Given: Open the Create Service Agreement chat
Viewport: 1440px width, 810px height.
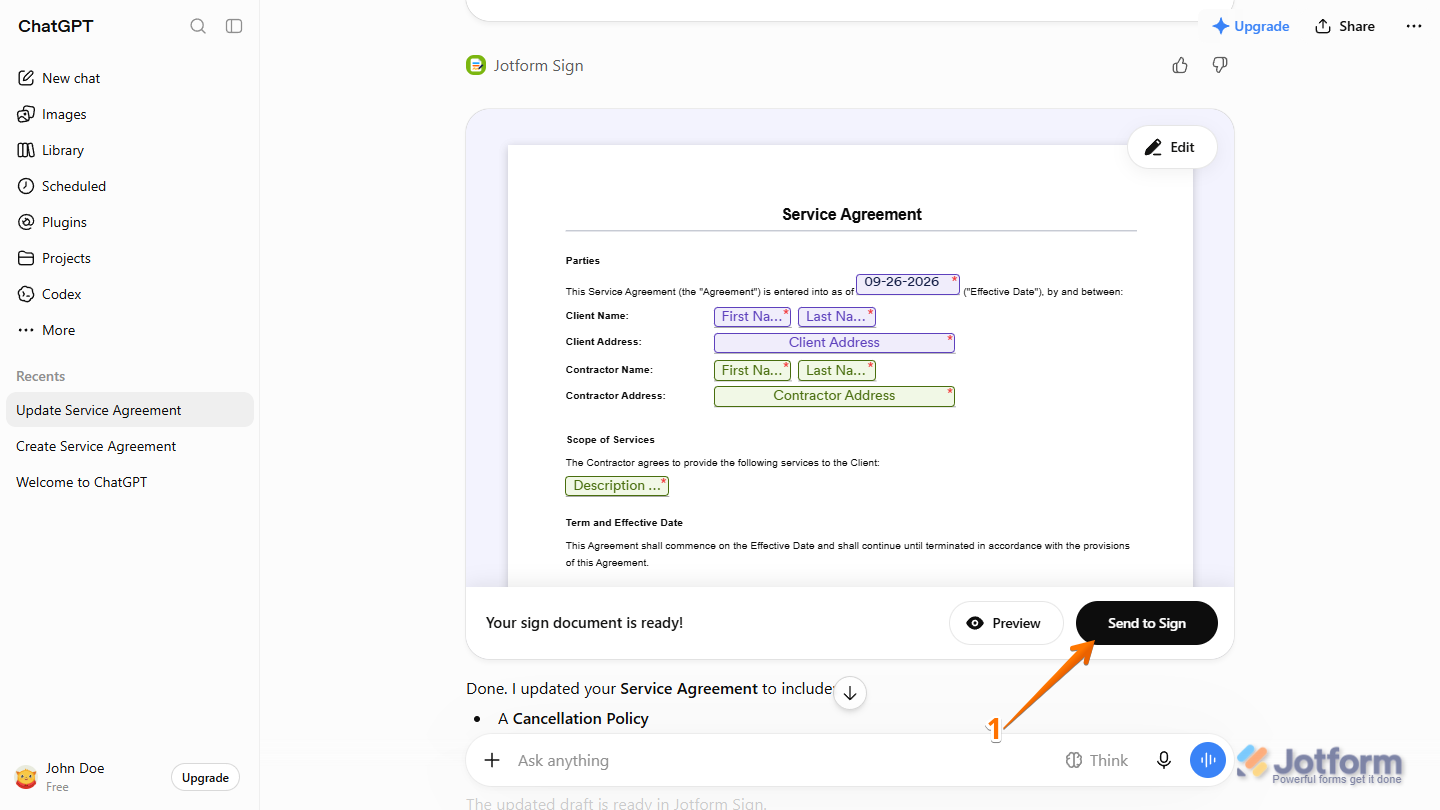Looking at the screenshot, I should (129, 446).
